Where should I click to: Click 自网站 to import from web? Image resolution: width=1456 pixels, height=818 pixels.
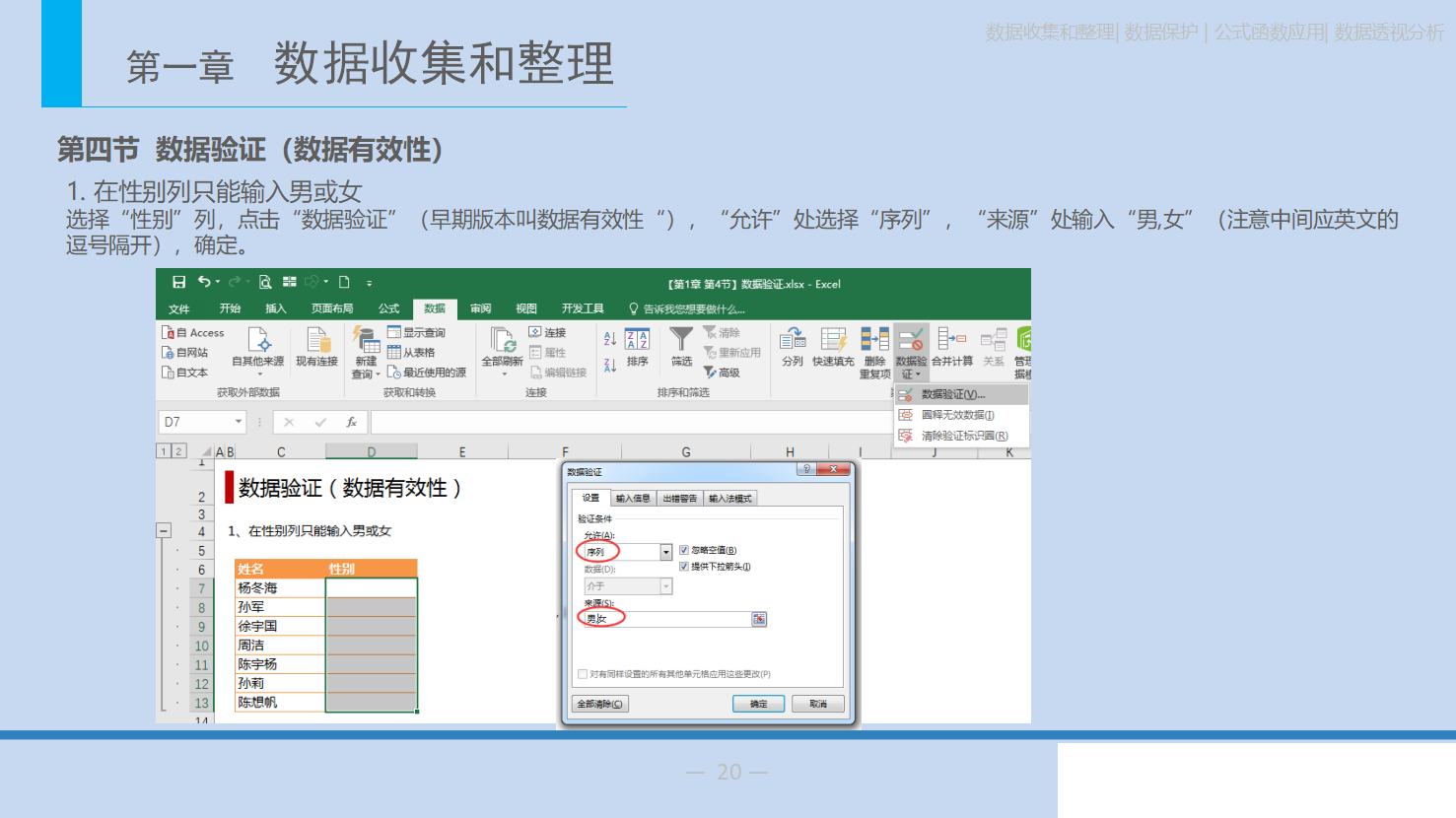pos(185,353)
